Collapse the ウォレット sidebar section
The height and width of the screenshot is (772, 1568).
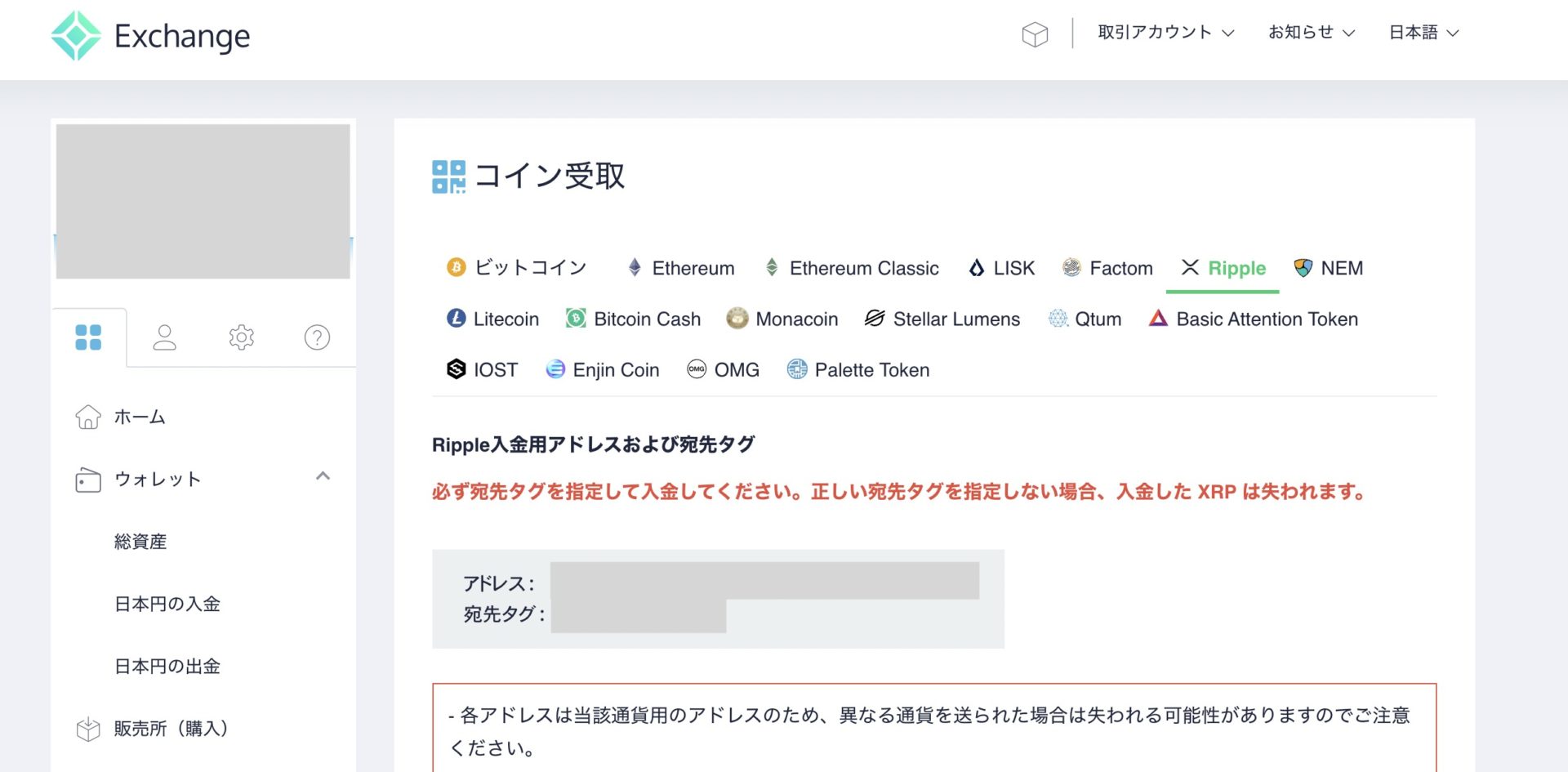[323, 476]
